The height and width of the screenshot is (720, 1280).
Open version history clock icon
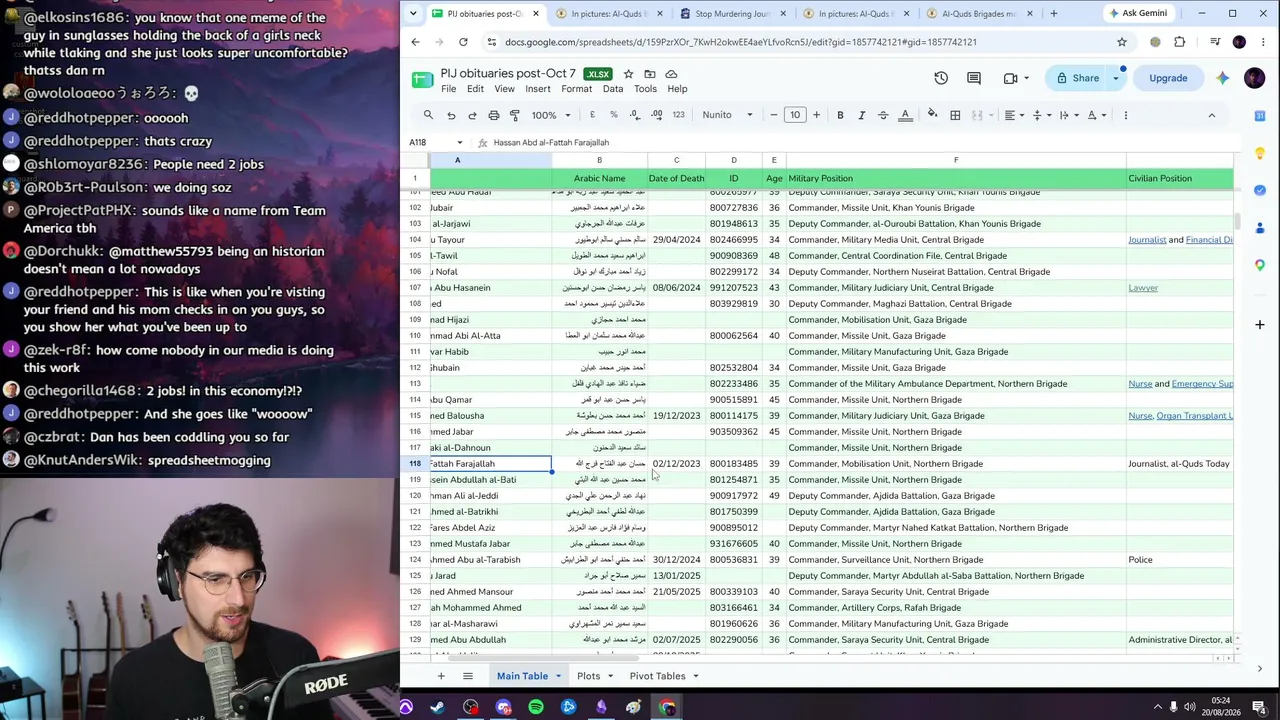pyautogui.click(x=941, y=78)
